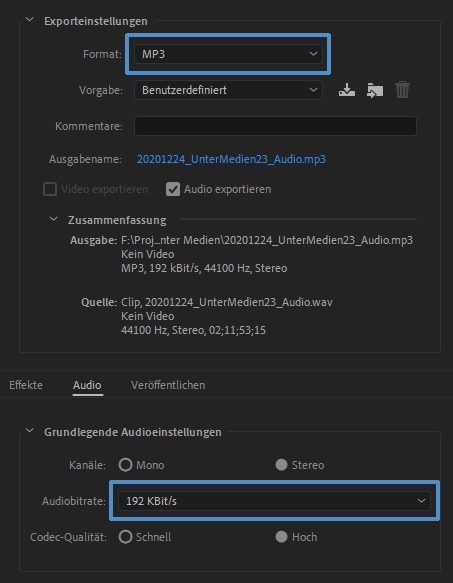Click inside the Kommentare text field

click(275, 126)
